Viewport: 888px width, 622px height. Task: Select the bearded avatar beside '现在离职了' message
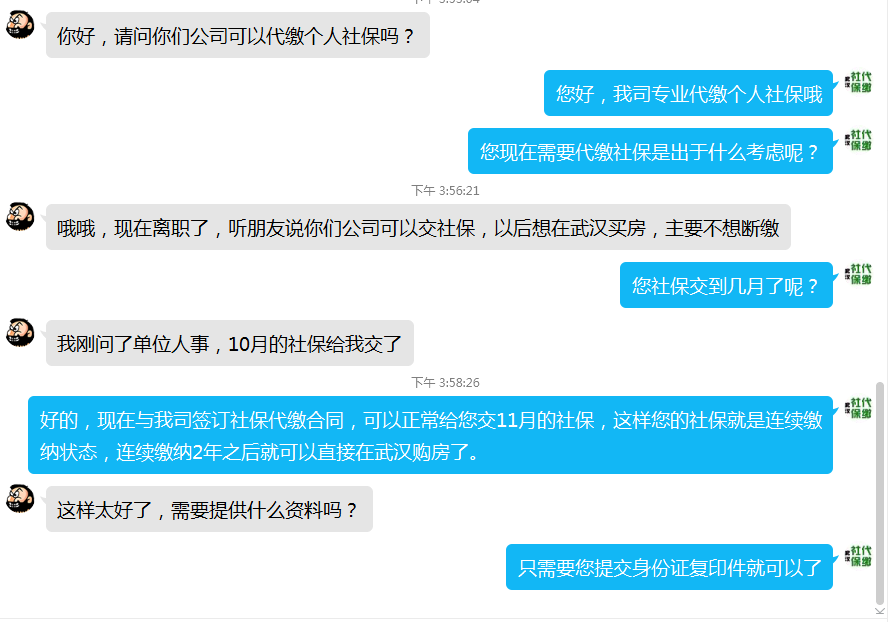20,216
